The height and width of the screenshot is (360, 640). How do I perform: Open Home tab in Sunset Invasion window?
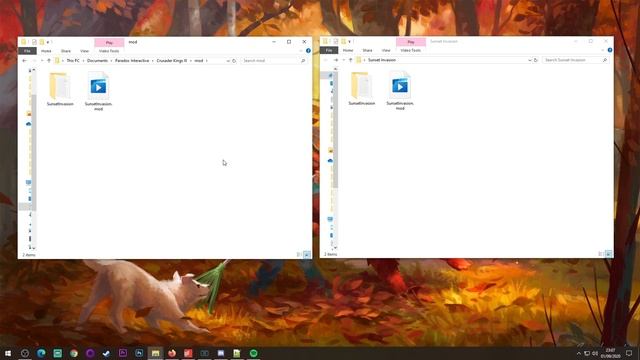click(x=348, y=51)
